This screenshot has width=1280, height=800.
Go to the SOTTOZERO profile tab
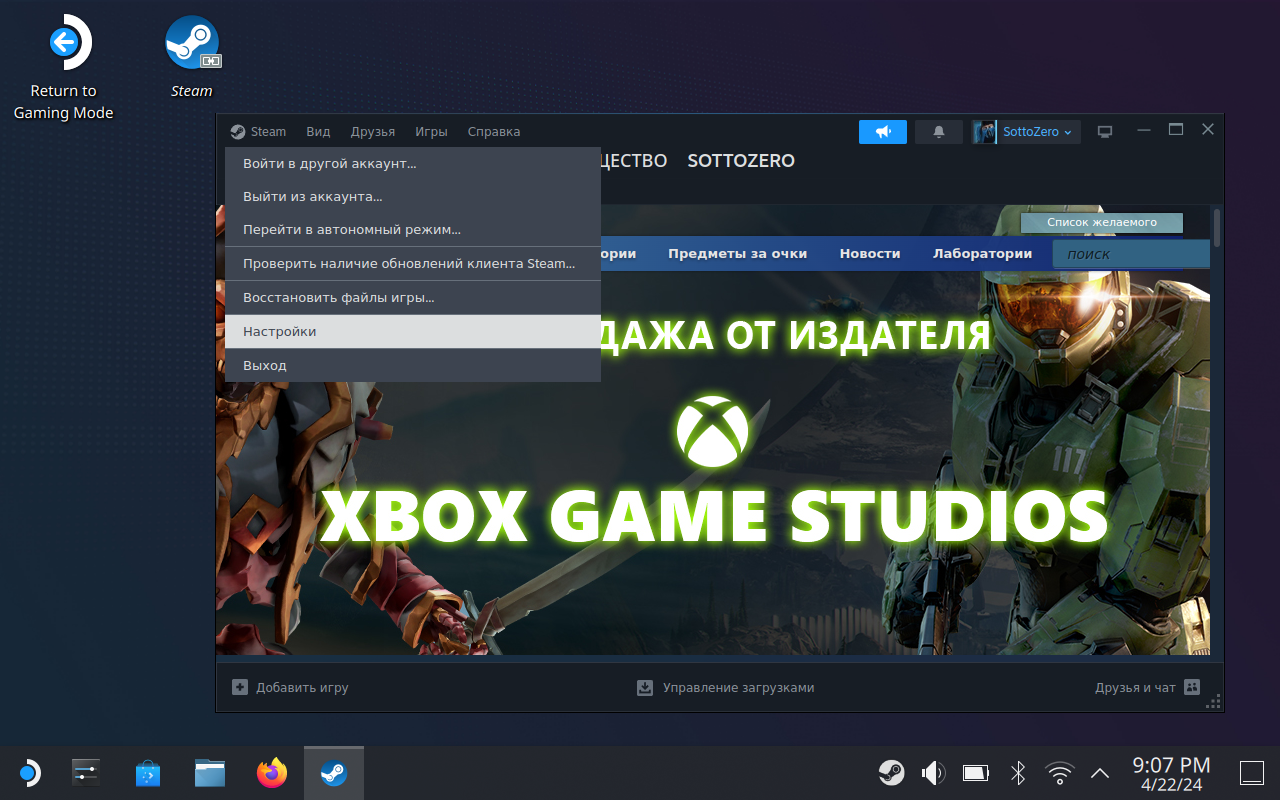click(x=741, y=161)
